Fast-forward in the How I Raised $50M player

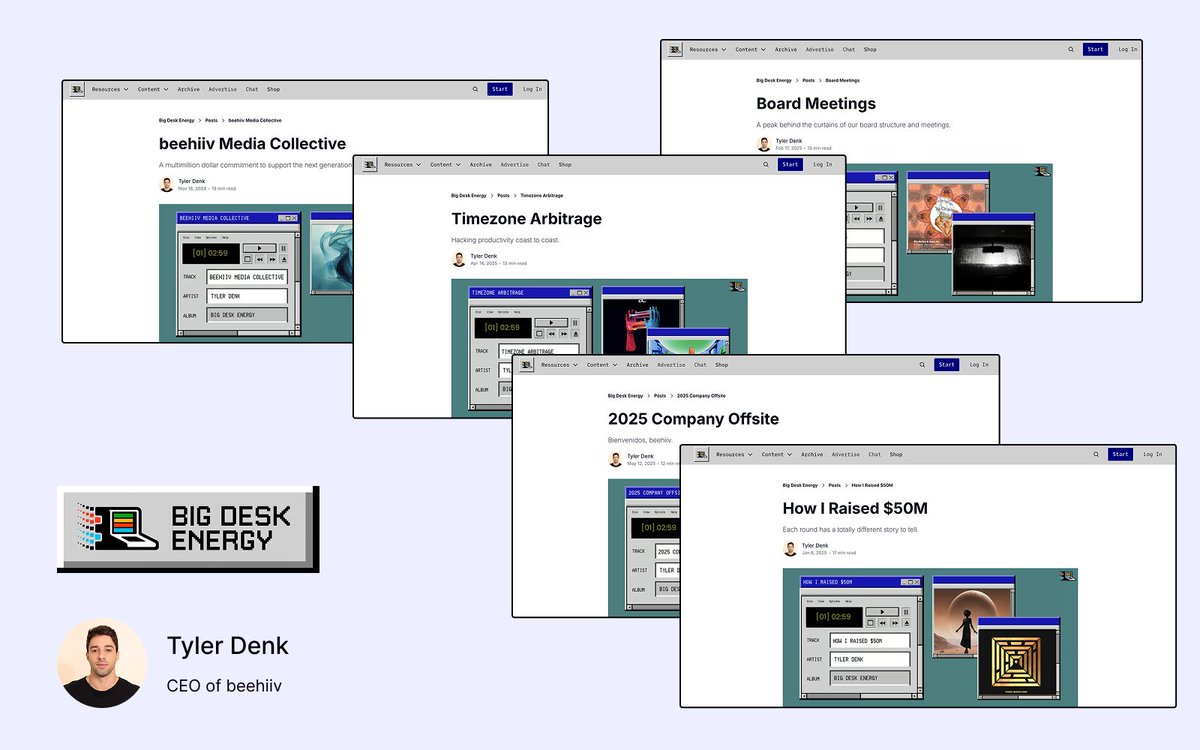(x=894, y=623)
